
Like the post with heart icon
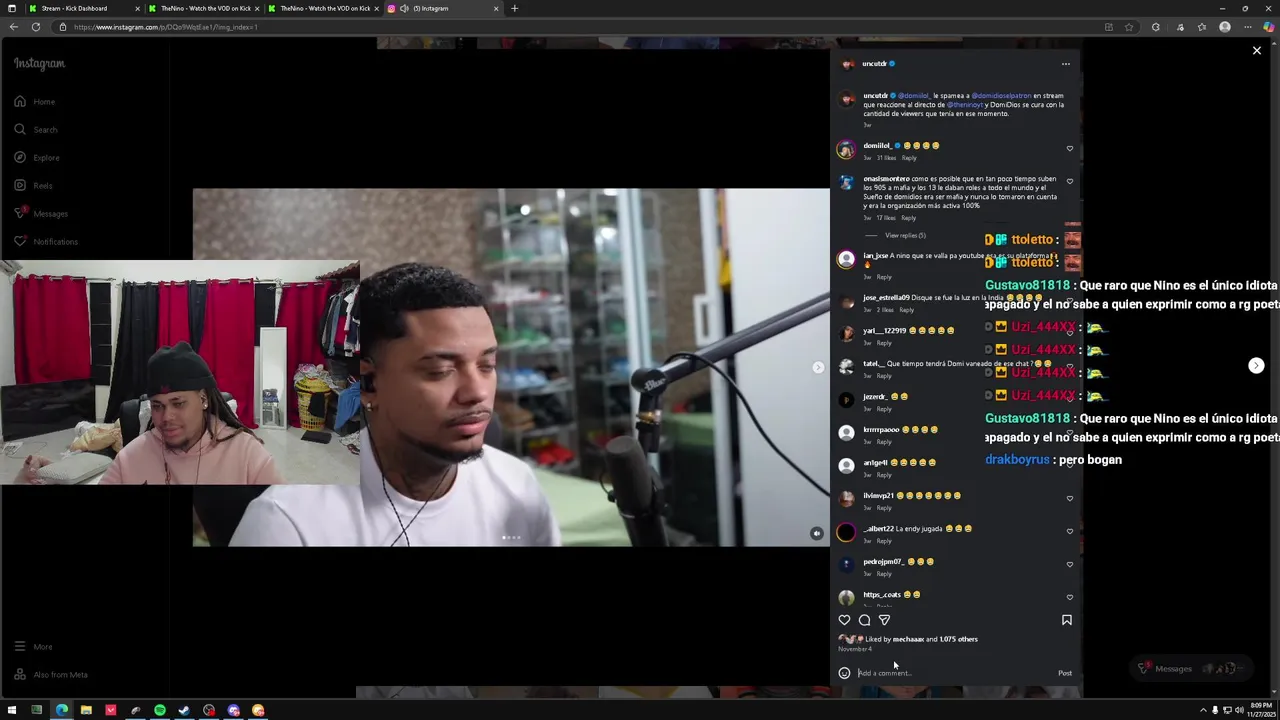844,620
